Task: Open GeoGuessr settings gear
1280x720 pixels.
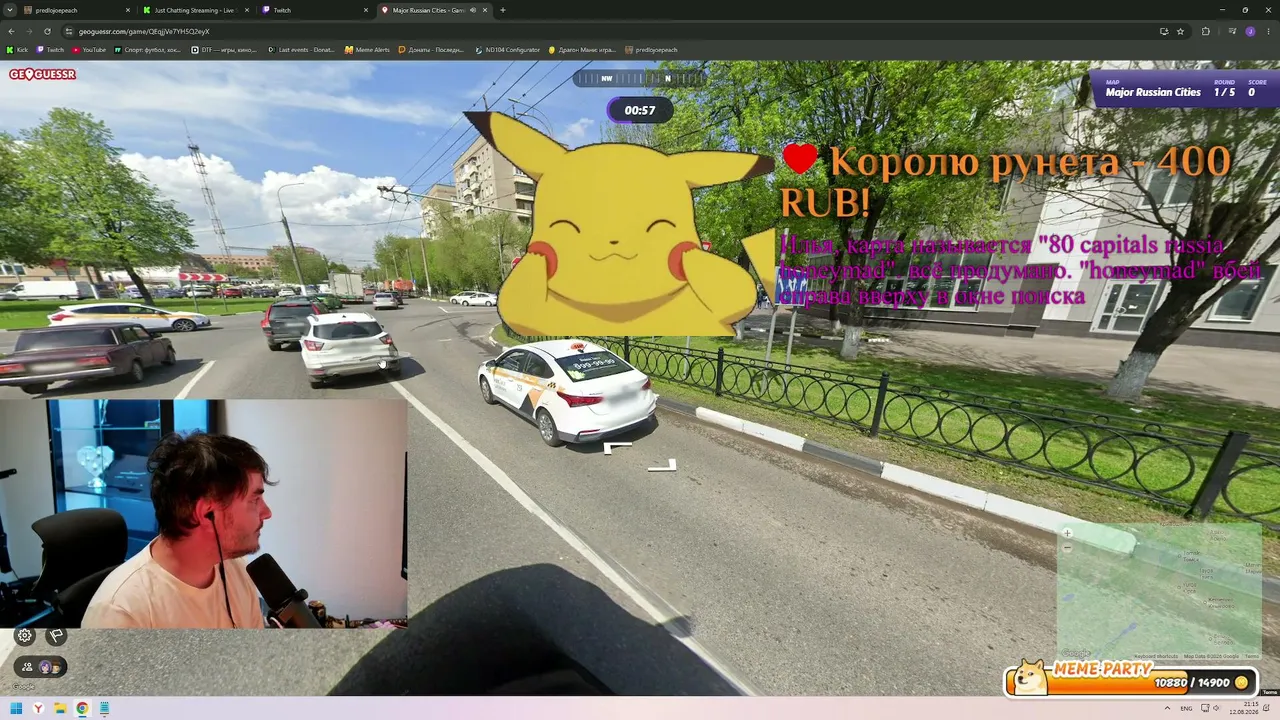Action: click(25, 635)
